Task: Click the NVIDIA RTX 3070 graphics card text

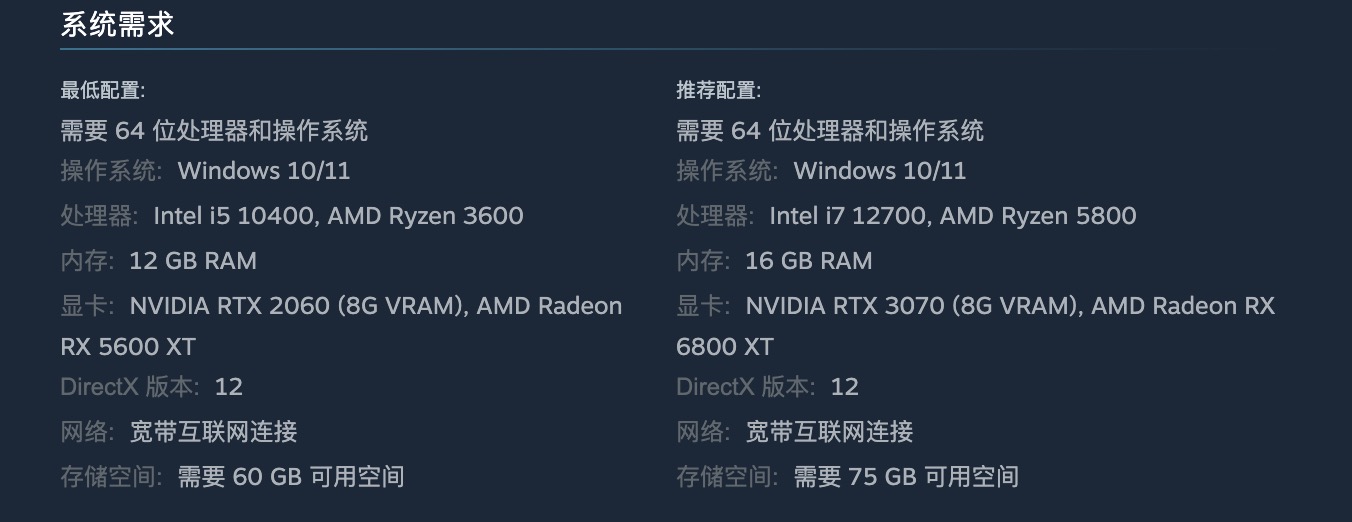Action: 846,306
